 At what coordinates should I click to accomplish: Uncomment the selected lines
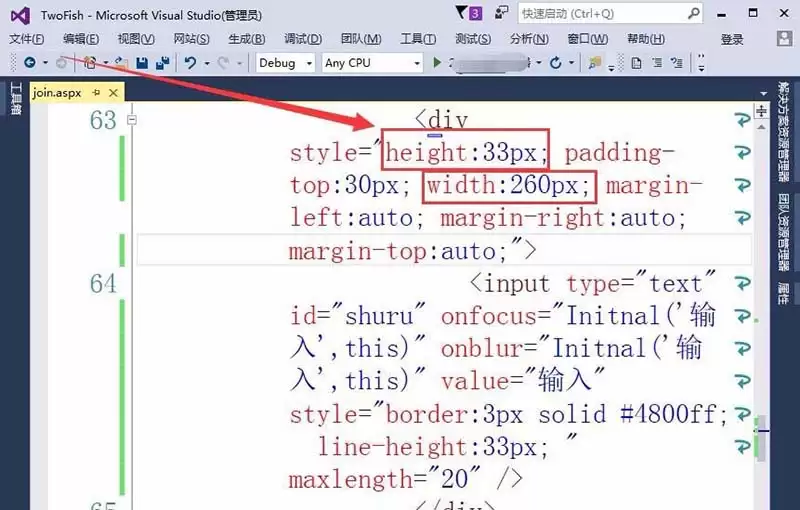click(x=677, y=63)
